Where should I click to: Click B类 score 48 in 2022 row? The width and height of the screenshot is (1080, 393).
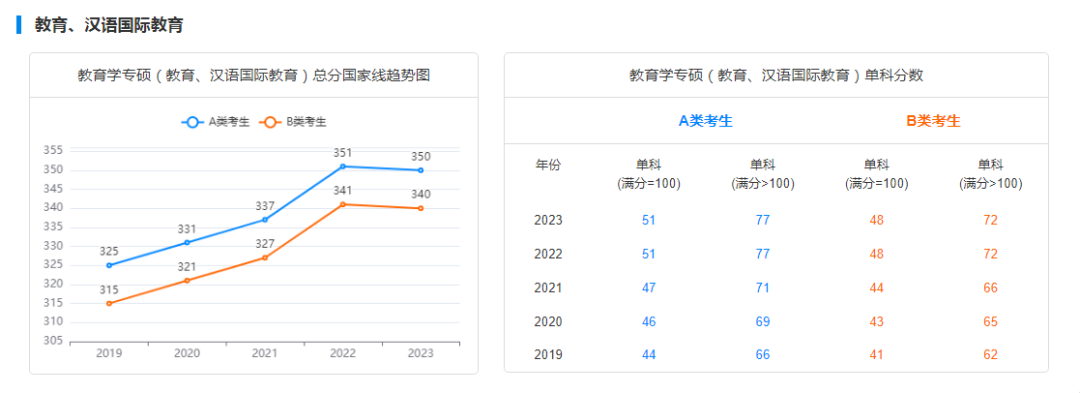coord(877,254)
